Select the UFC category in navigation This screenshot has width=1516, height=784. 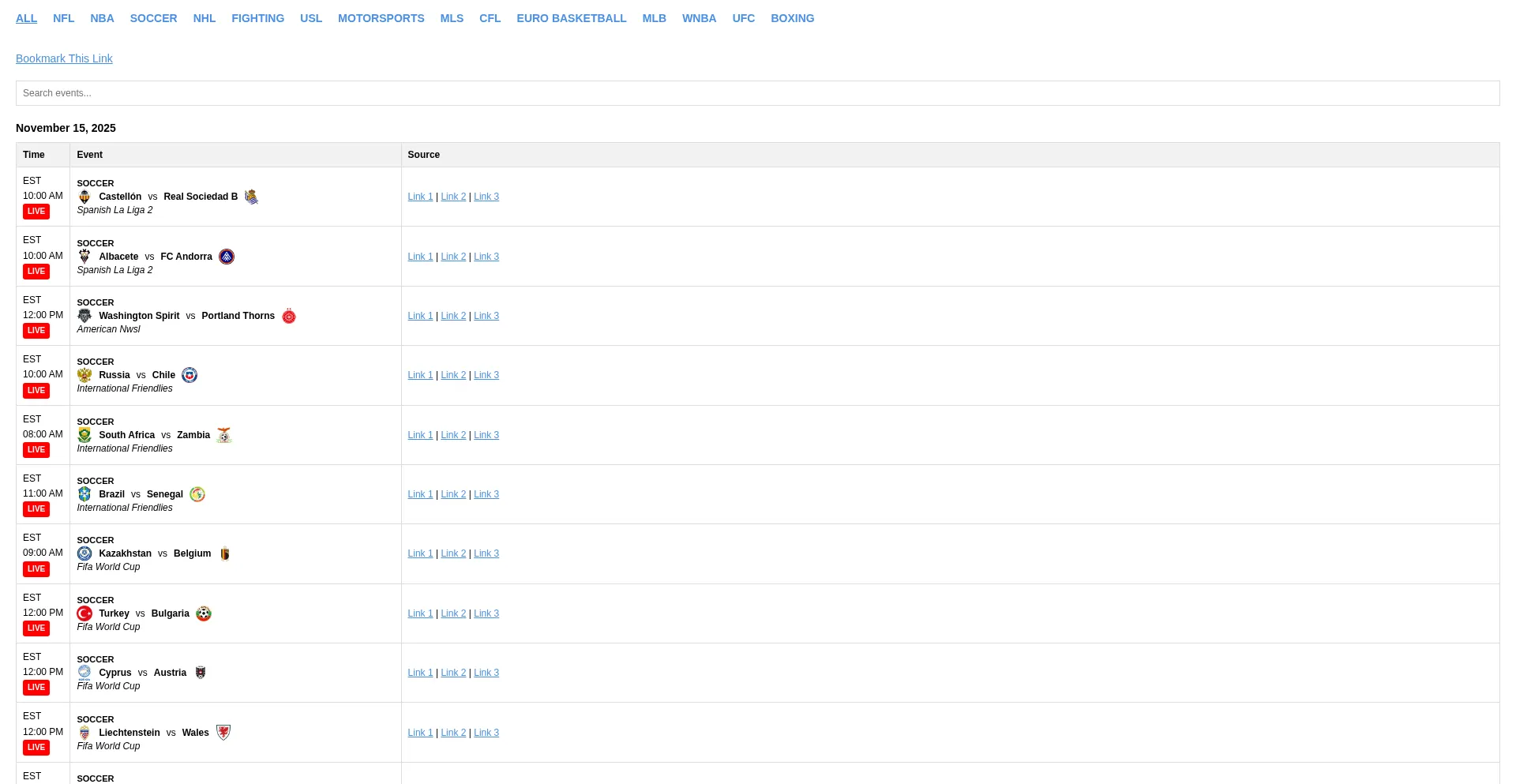click(743, 18)
